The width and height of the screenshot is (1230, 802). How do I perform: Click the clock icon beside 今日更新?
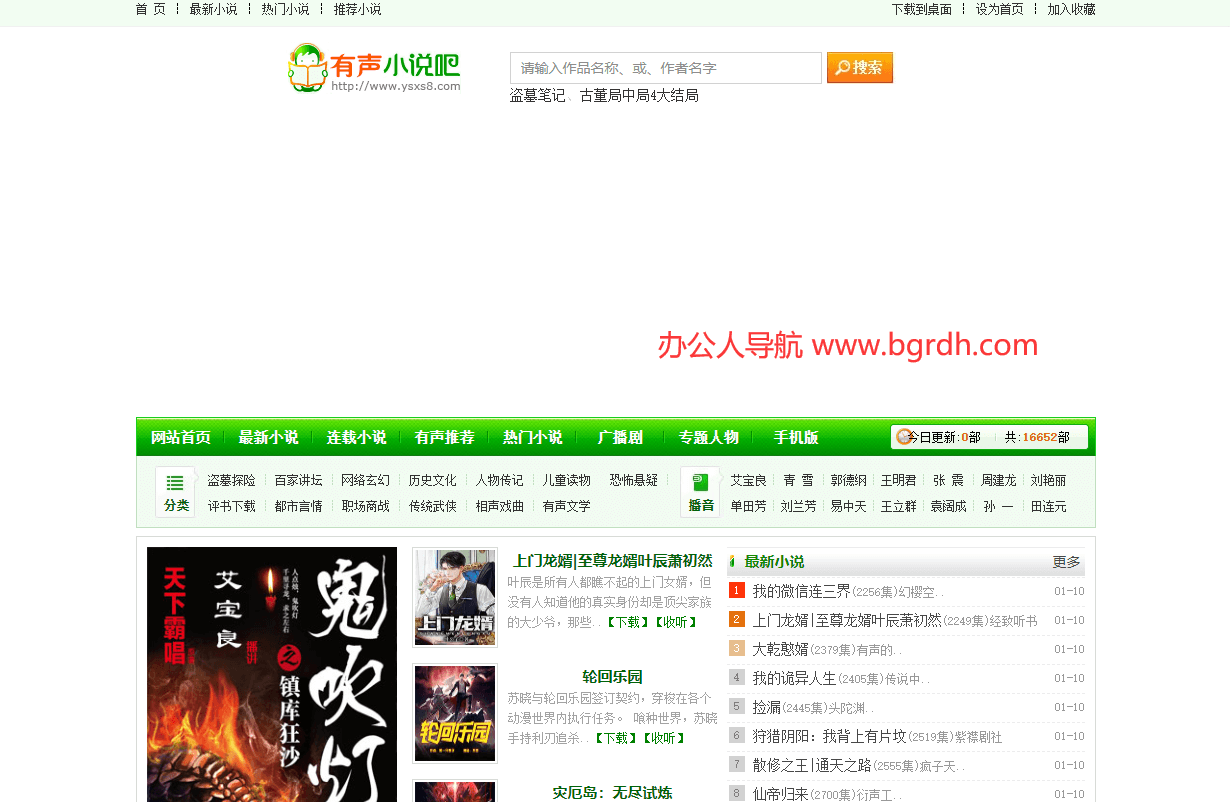[904, 437]
